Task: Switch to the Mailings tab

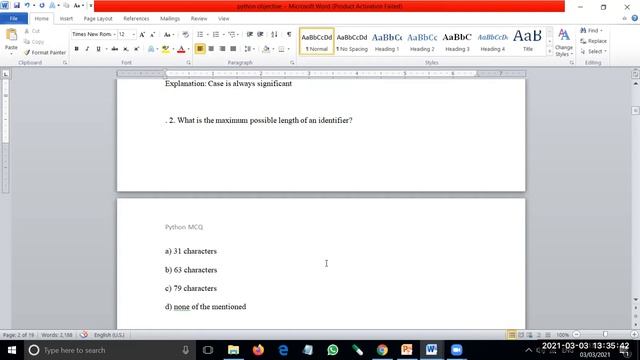Action: pos(170,19)
